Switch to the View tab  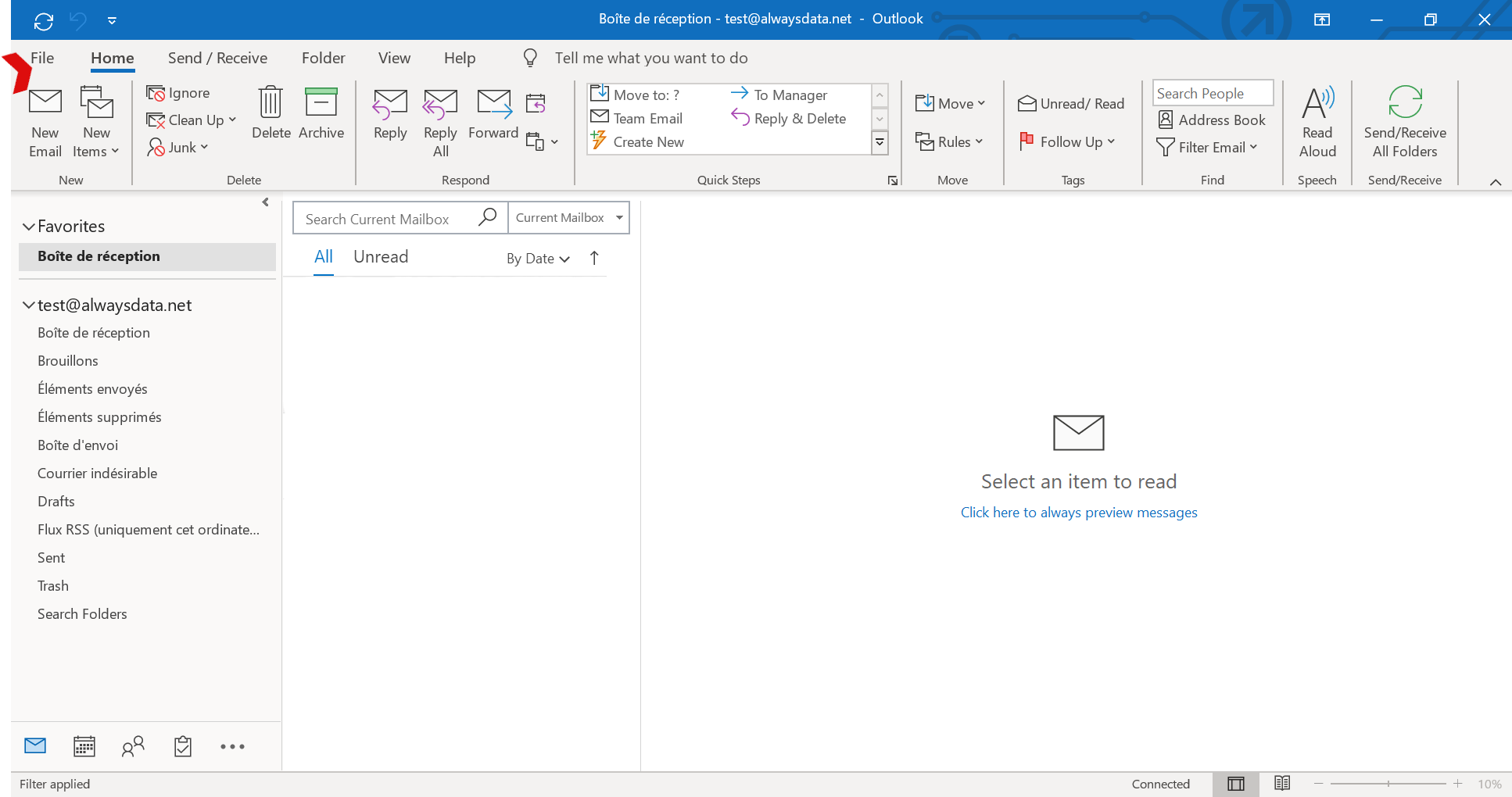pyautogui.click(x=394, y=58)
